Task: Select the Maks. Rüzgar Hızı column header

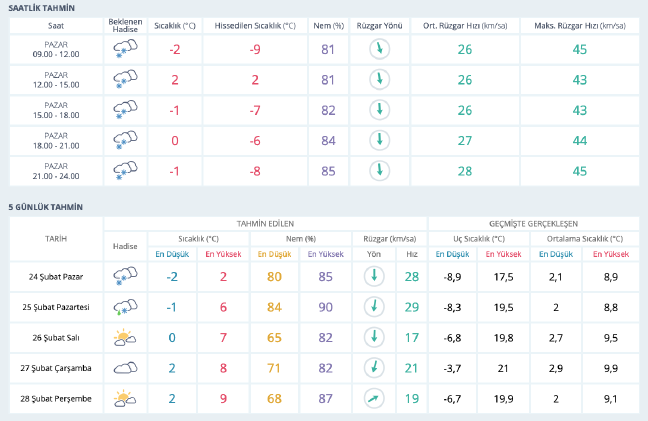Action: tap(573, 24)
